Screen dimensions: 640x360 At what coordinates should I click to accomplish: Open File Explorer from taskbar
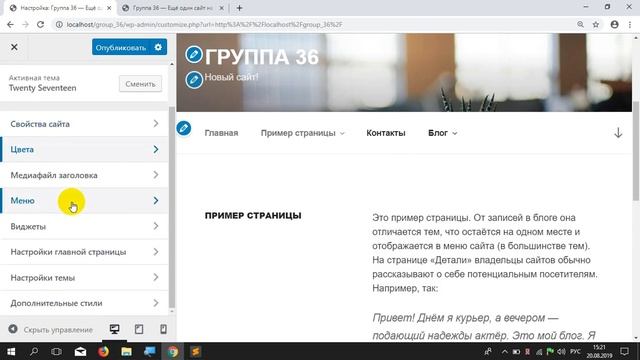[127, 351]
